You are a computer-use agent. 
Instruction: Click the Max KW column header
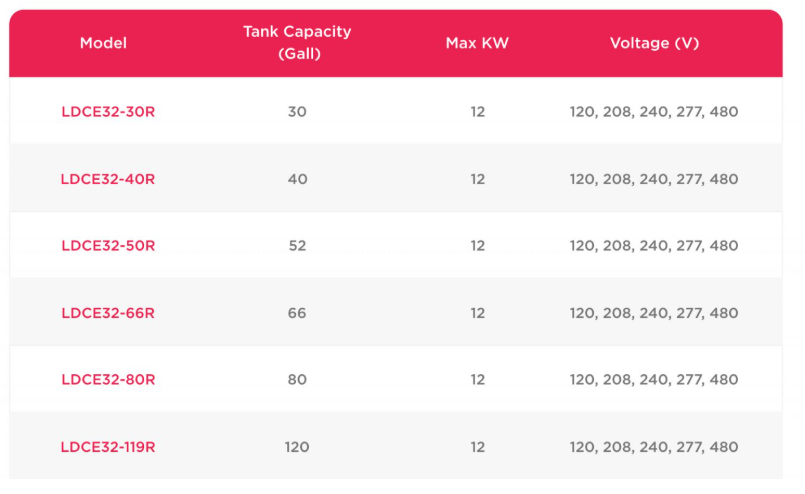click(x=477, y=44)
